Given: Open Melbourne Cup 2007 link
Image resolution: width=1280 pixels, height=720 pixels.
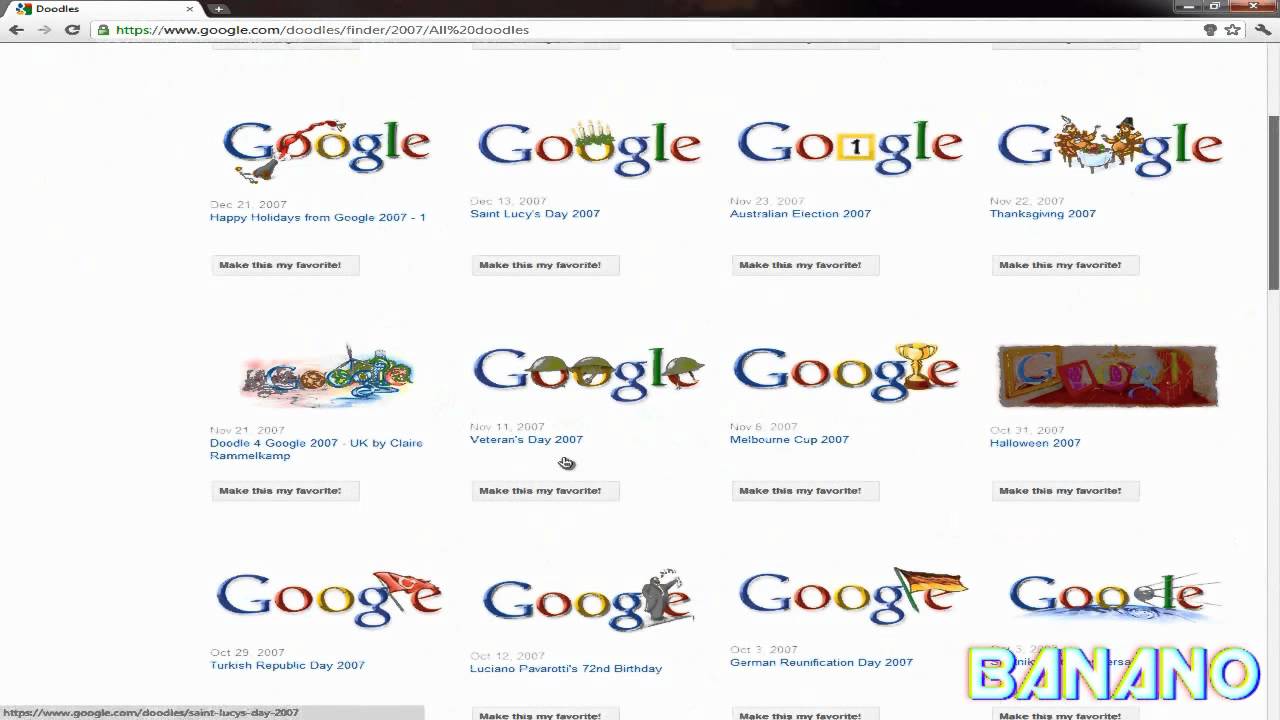Looking at the screenshot, I should pos(789,439).
